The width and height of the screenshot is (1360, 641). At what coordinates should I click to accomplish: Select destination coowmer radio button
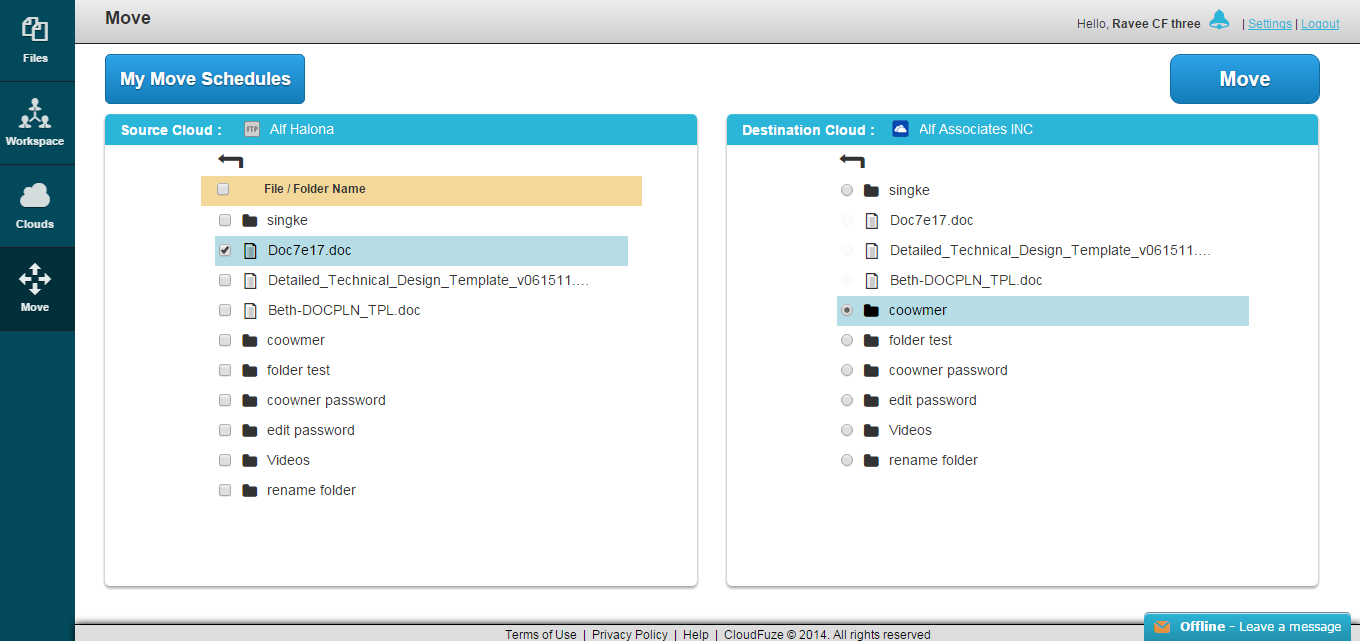(x=847, y=310)
